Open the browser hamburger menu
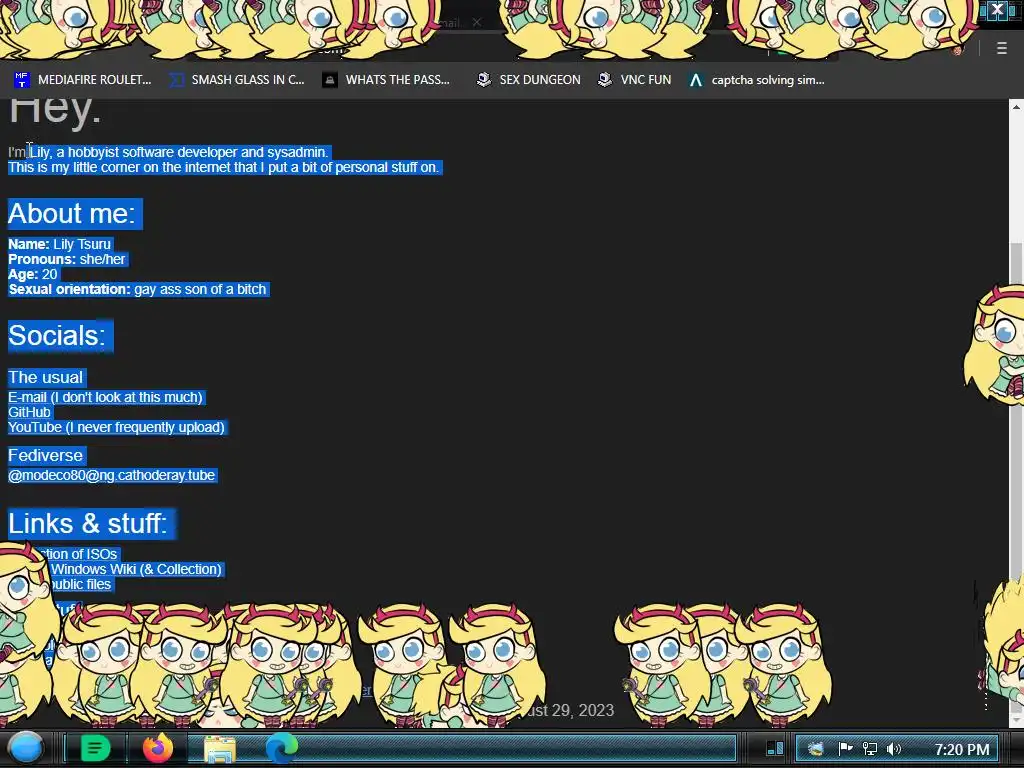The width and height of the screenshot is (1024, 768). (x=1002, y=48)
